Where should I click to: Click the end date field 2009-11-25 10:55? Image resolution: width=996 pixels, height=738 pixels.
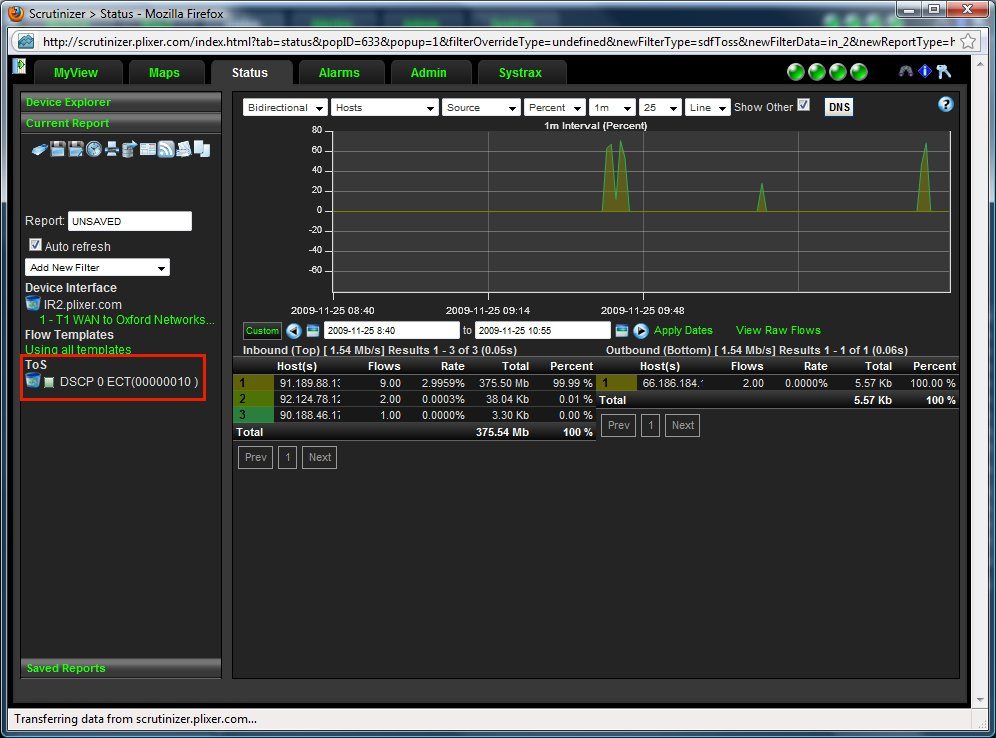coord(542,330)
